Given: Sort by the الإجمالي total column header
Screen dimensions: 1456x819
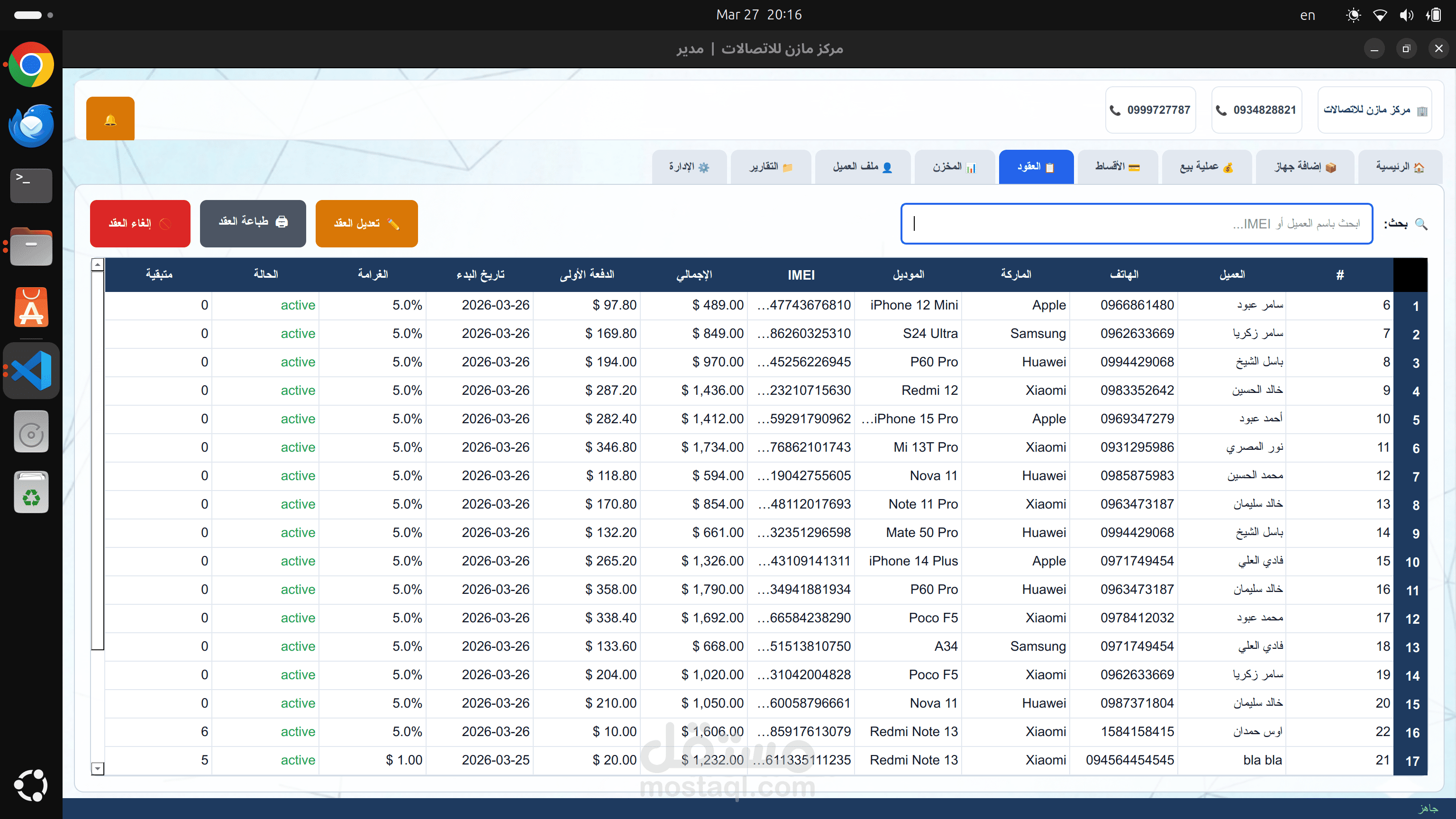Looking at the screenshot, I should [693, 275].
